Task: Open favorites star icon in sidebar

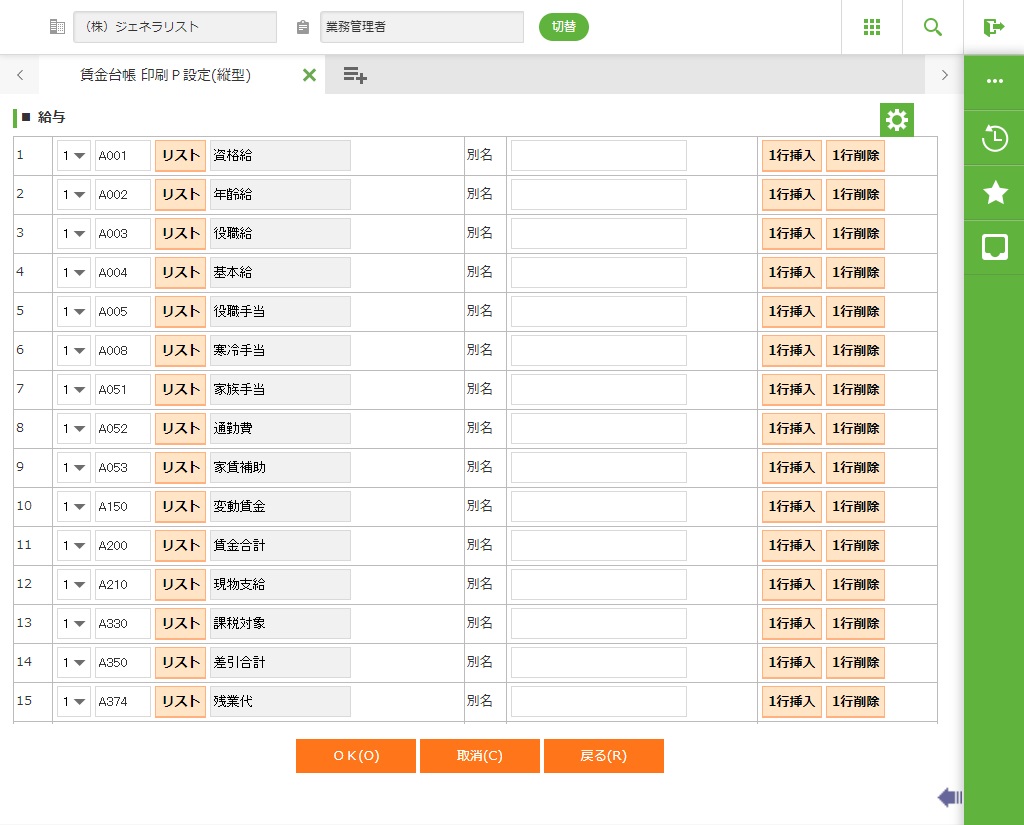Action: 994,193
